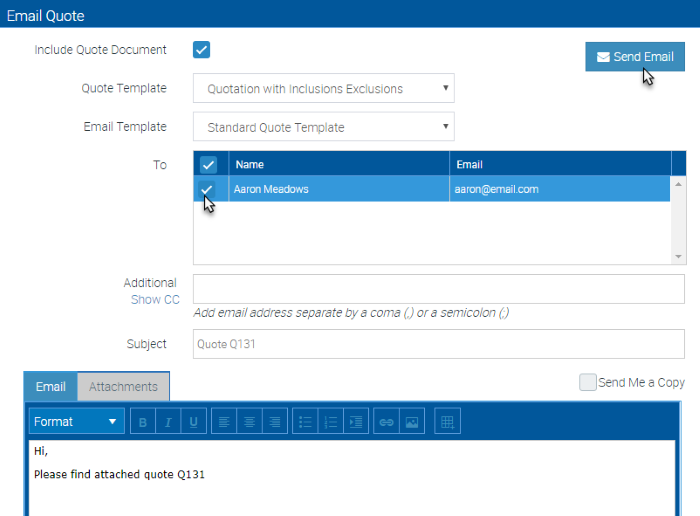Open Email Template dropdown
700x516 pixels.
click(x=324, y=127)
